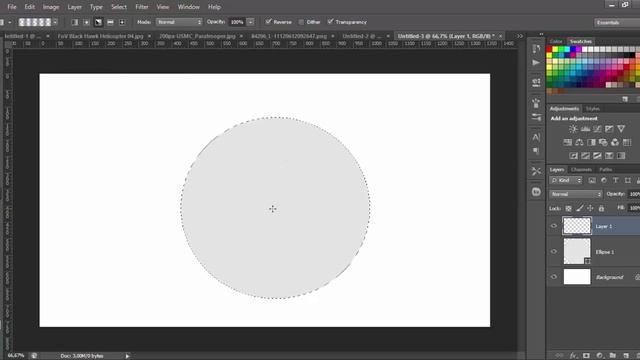This screenshot has width=640, height=360.
Task: Enable the Dither checkbox
Action: pos(301,22)
